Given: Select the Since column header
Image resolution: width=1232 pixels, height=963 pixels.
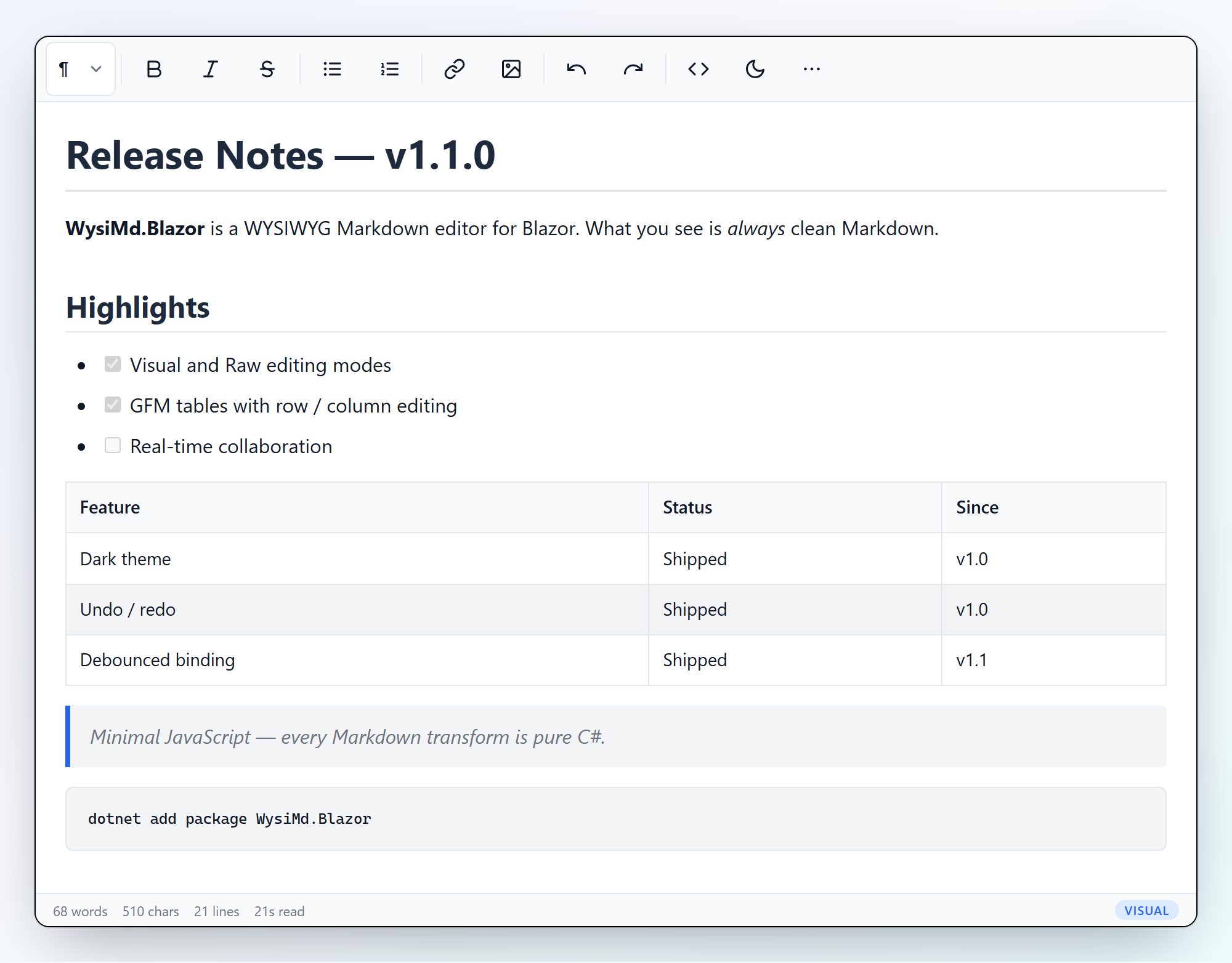Looking at the screenshot, I should [x=1053, y=507].
